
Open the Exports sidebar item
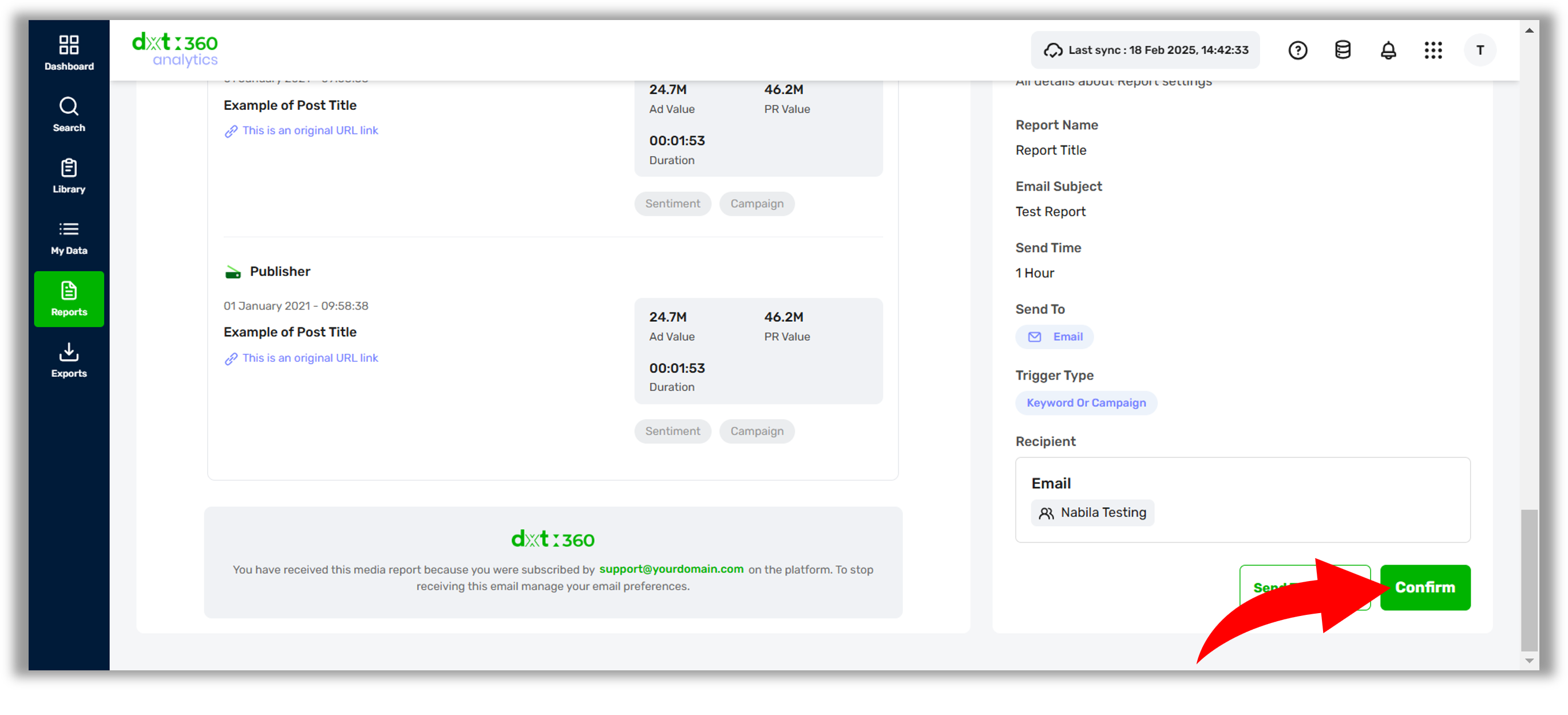pos(69,361)
